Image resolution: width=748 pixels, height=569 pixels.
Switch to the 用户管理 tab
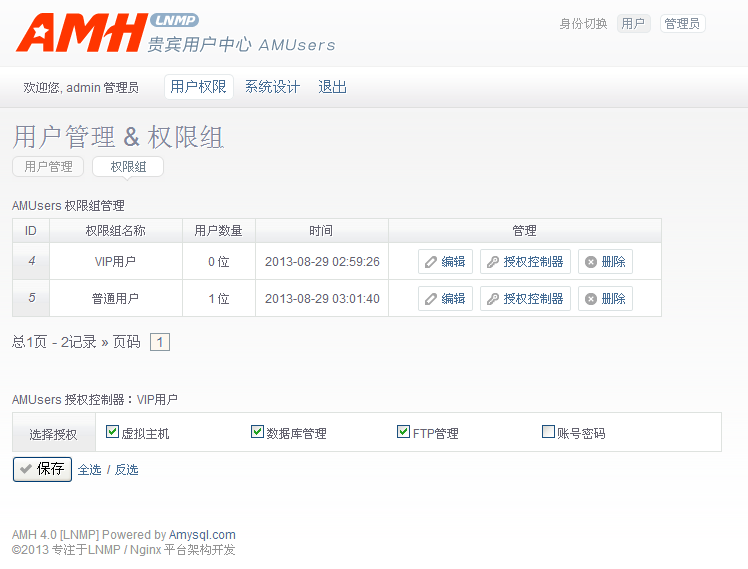(48, 167)
